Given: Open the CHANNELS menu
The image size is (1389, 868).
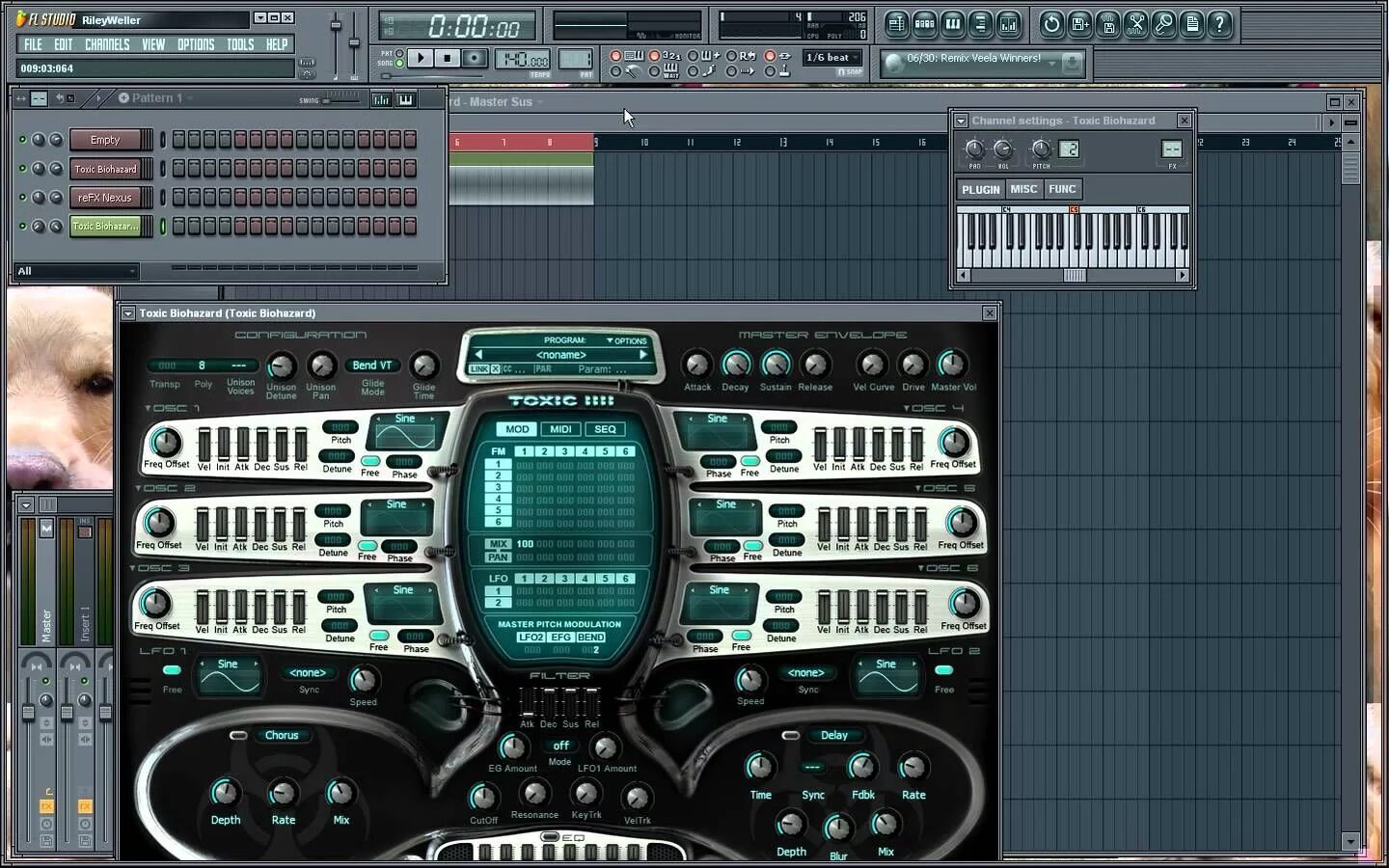Looking at the screenshot, I should 107,44.
